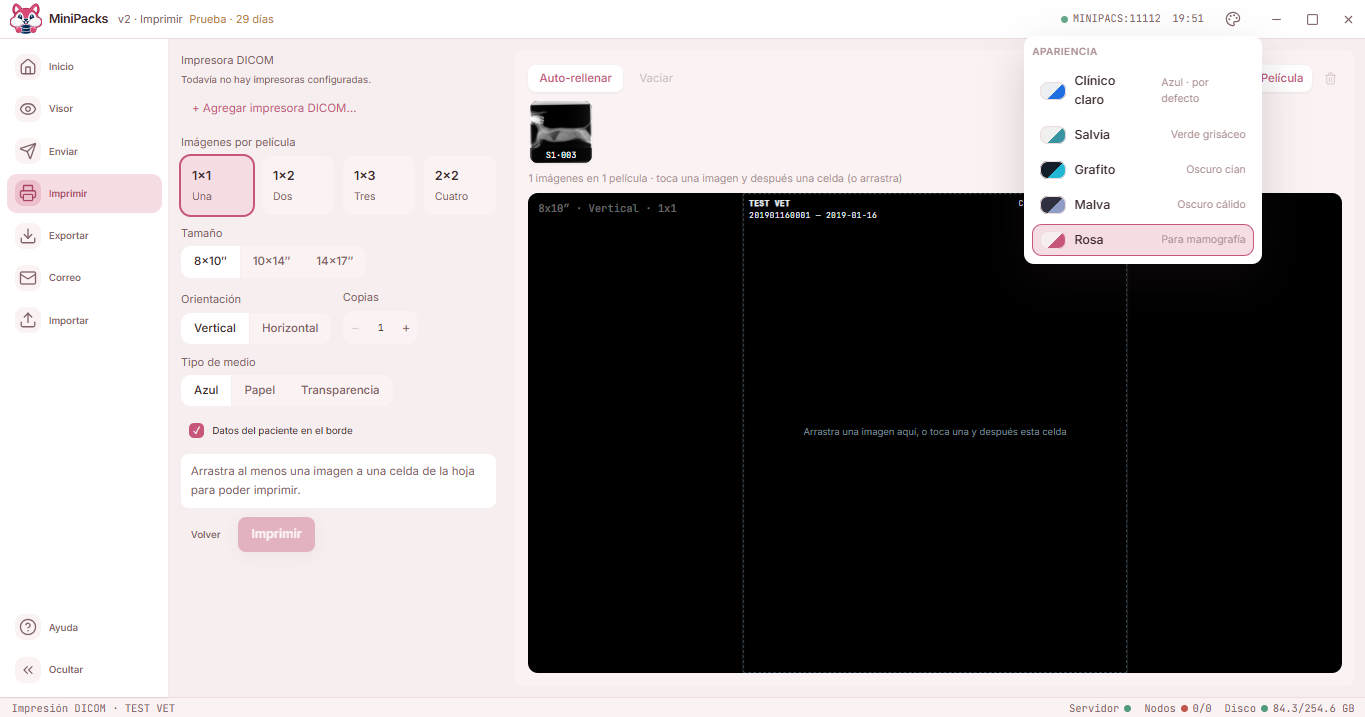Select Salvia theme option
The image size is (1365, 717).
[1143, 135]
